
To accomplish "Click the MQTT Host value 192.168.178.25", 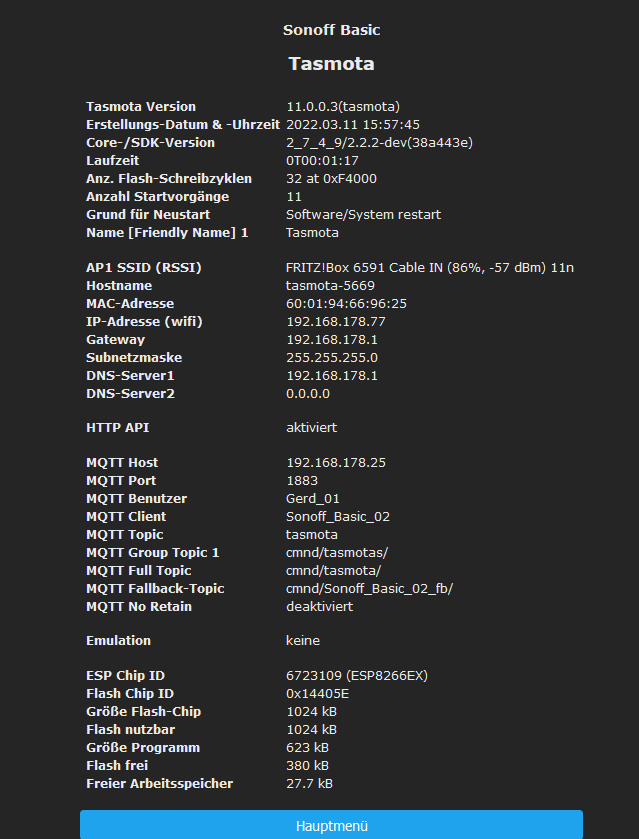I will pyautogui.click(x=336, y=463).
